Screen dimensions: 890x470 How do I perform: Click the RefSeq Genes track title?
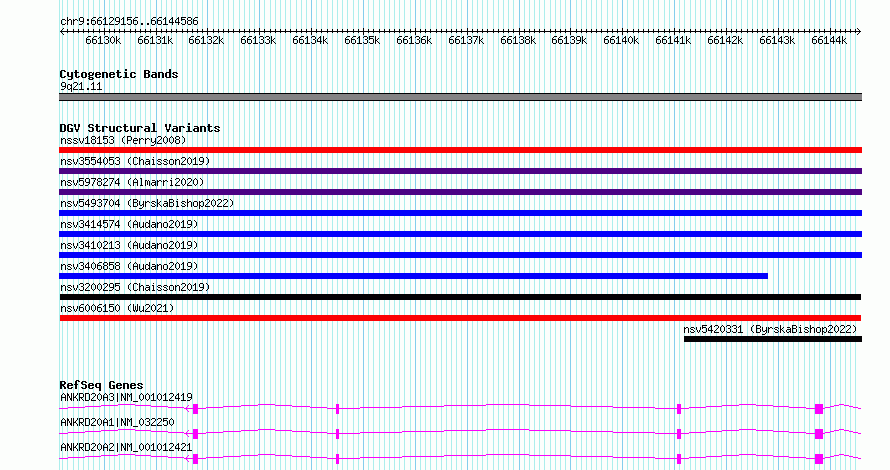click(x=101, y=385)
